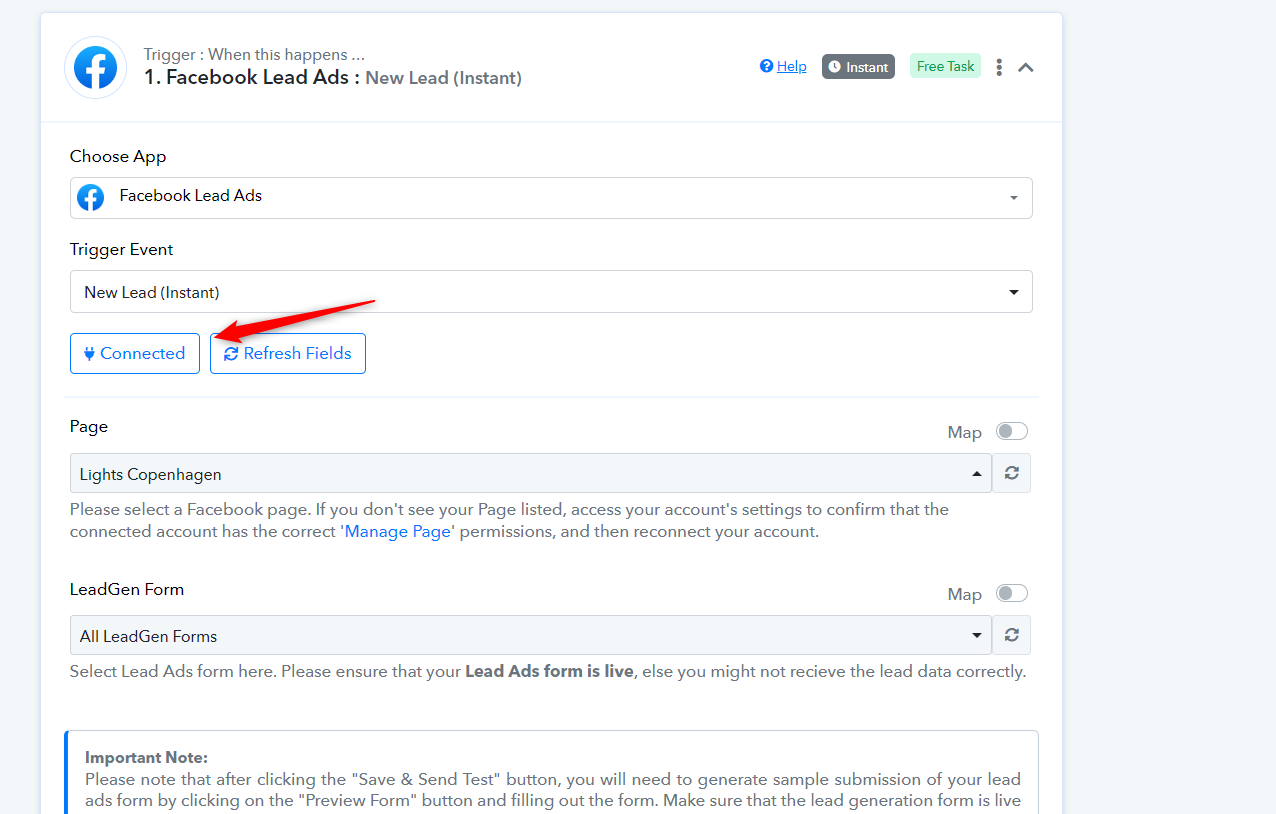Viewport: 1276px width, 814px height.
Task: Click the Important Note heading
Action: tap(146, 758)
